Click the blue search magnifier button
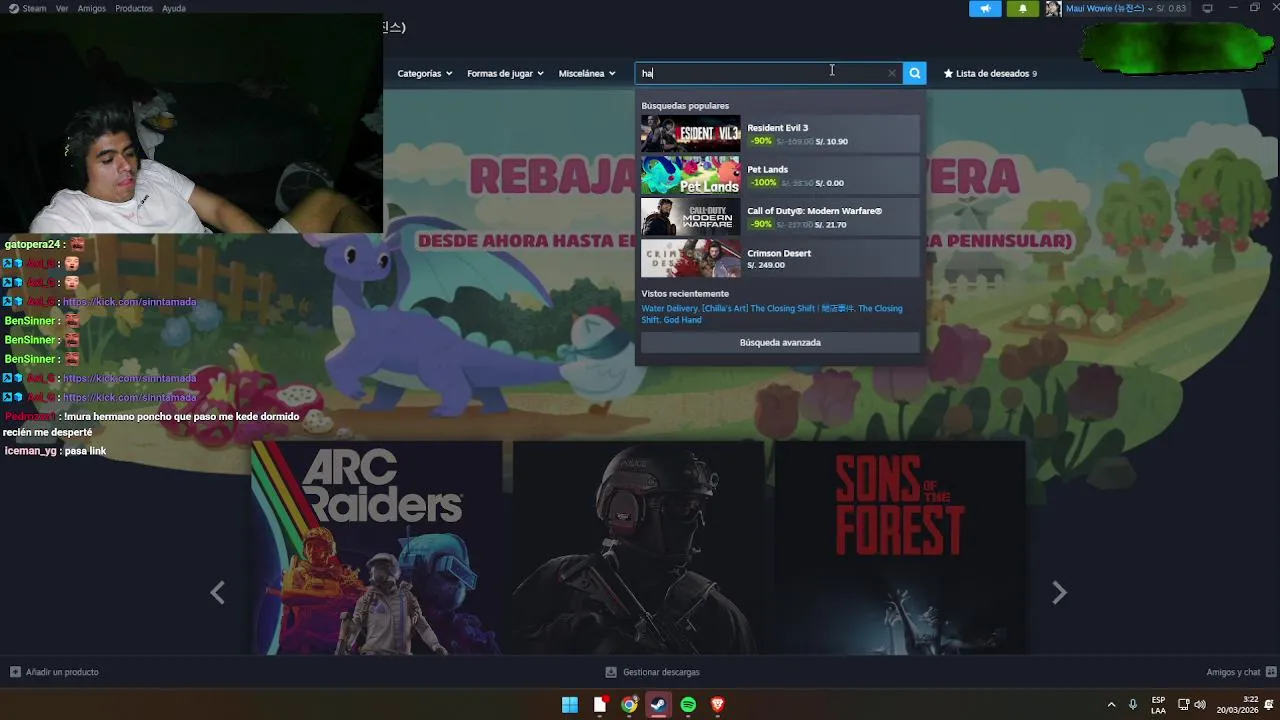 tap(914, 73)
